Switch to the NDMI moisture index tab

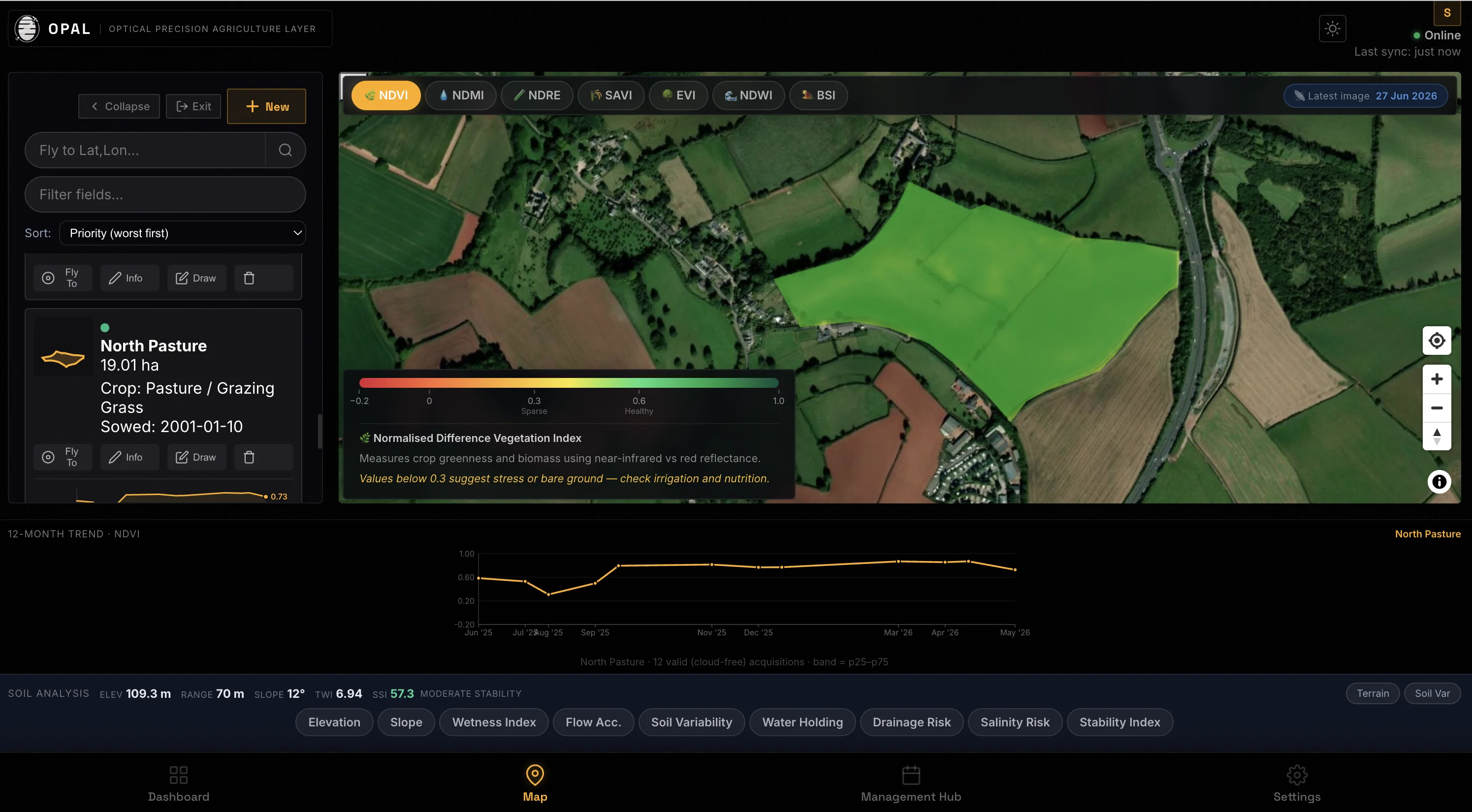[461, 95]
